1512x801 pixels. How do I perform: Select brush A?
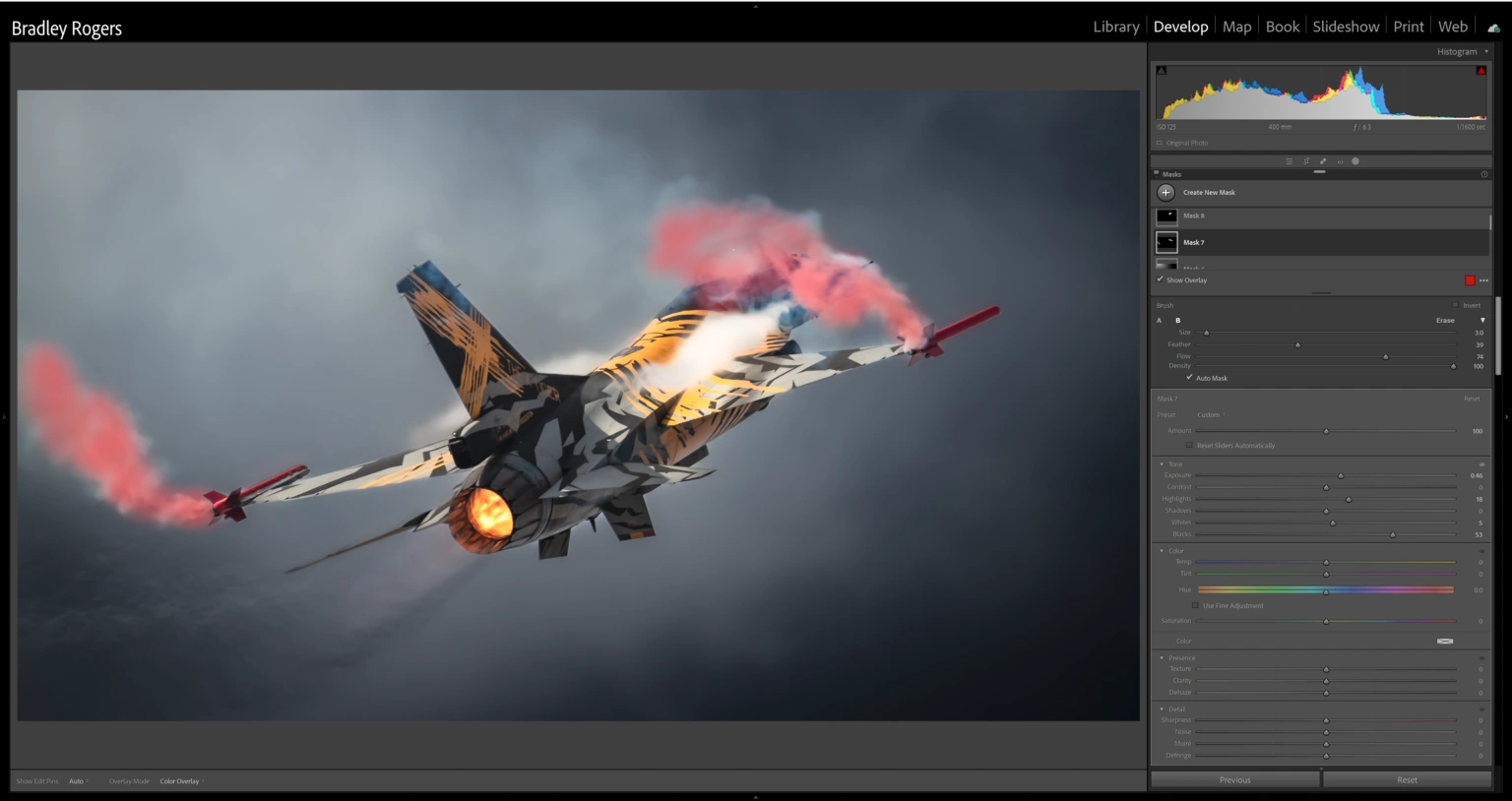(x=1159, y=321)
